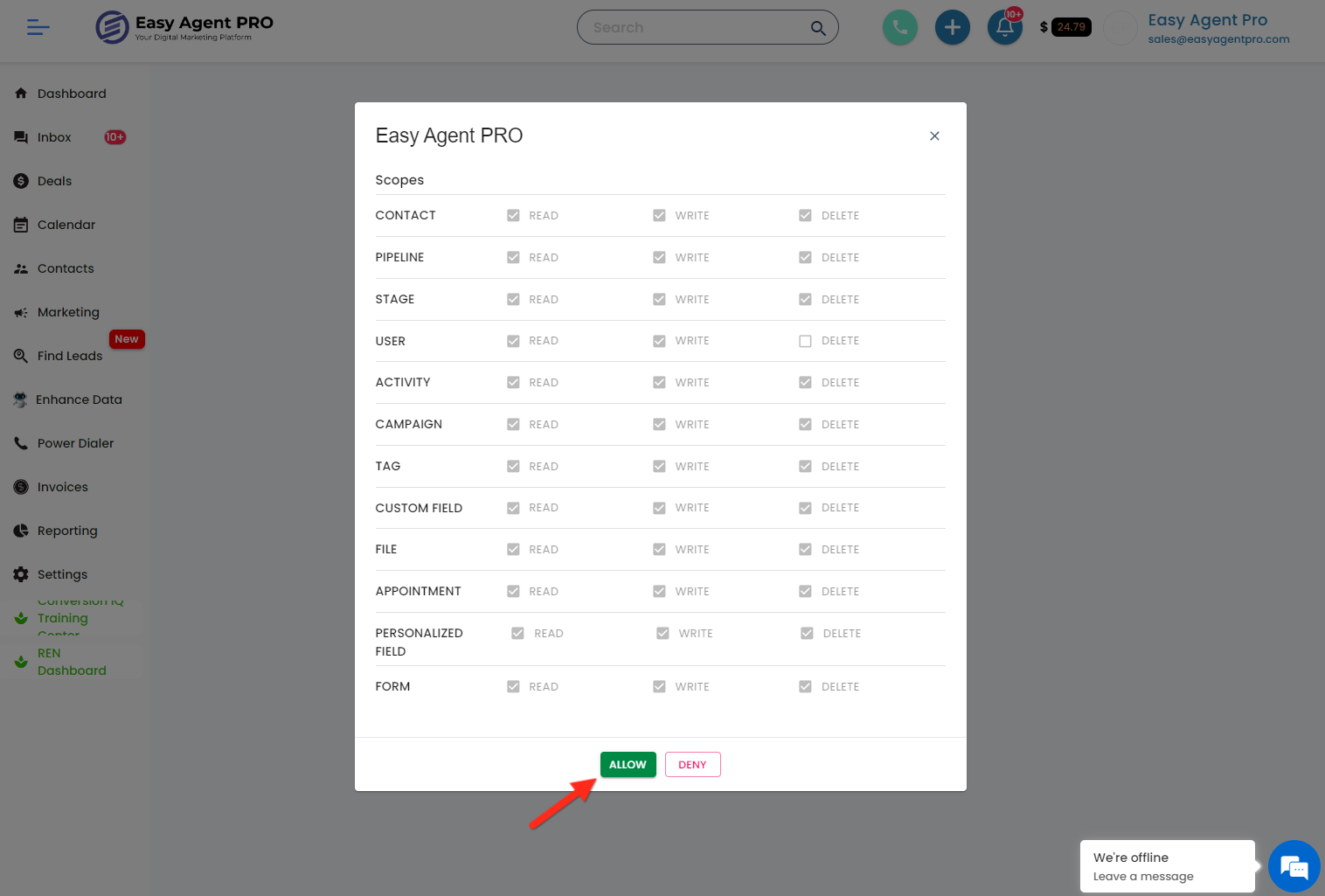
Task: Toggle FILE WRITE checkbox
Action: (x=659, y=549)
